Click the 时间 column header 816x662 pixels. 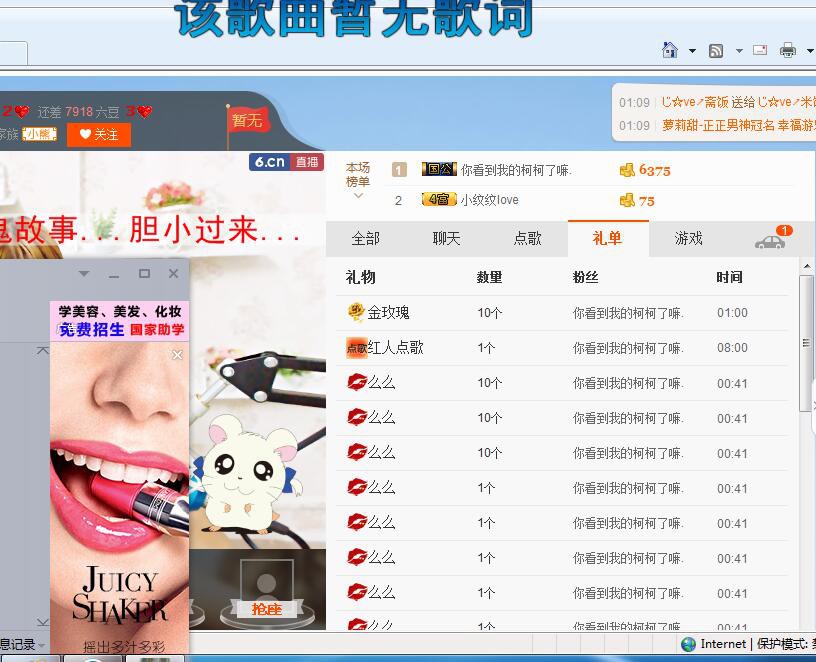pos(729,277)
